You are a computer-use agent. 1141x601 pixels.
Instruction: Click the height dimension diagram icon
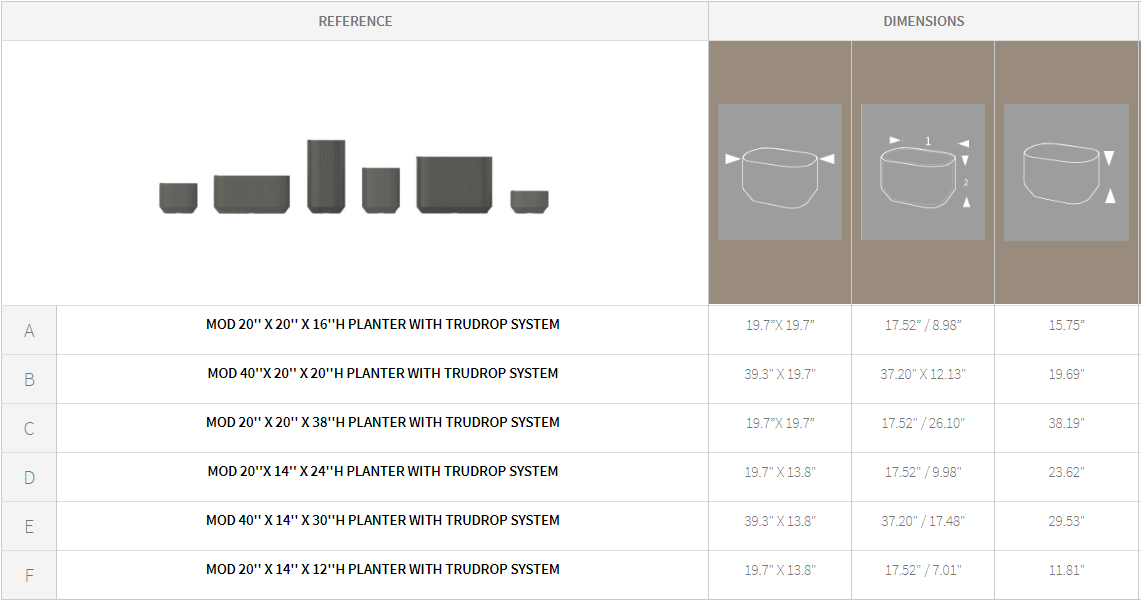click(x=1066, y=172)
